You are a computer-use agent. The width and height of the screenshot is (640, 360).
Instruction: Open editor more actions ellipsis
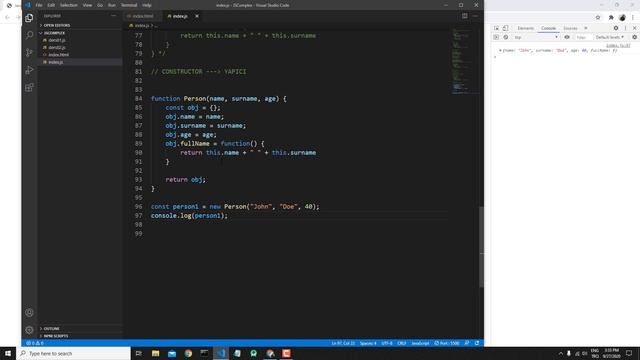476,16
